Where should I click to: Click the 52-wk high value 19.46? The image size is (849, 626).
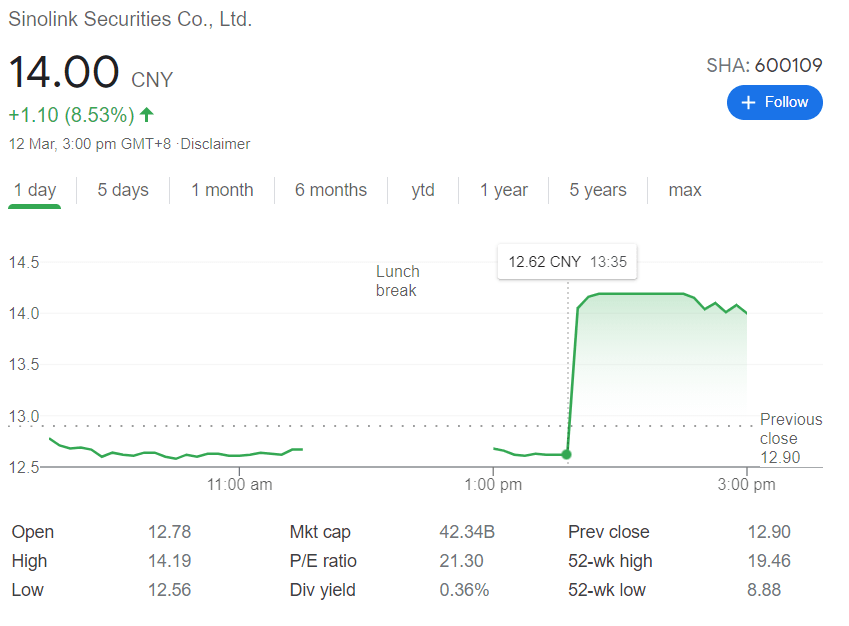click(x=769, y=561)
